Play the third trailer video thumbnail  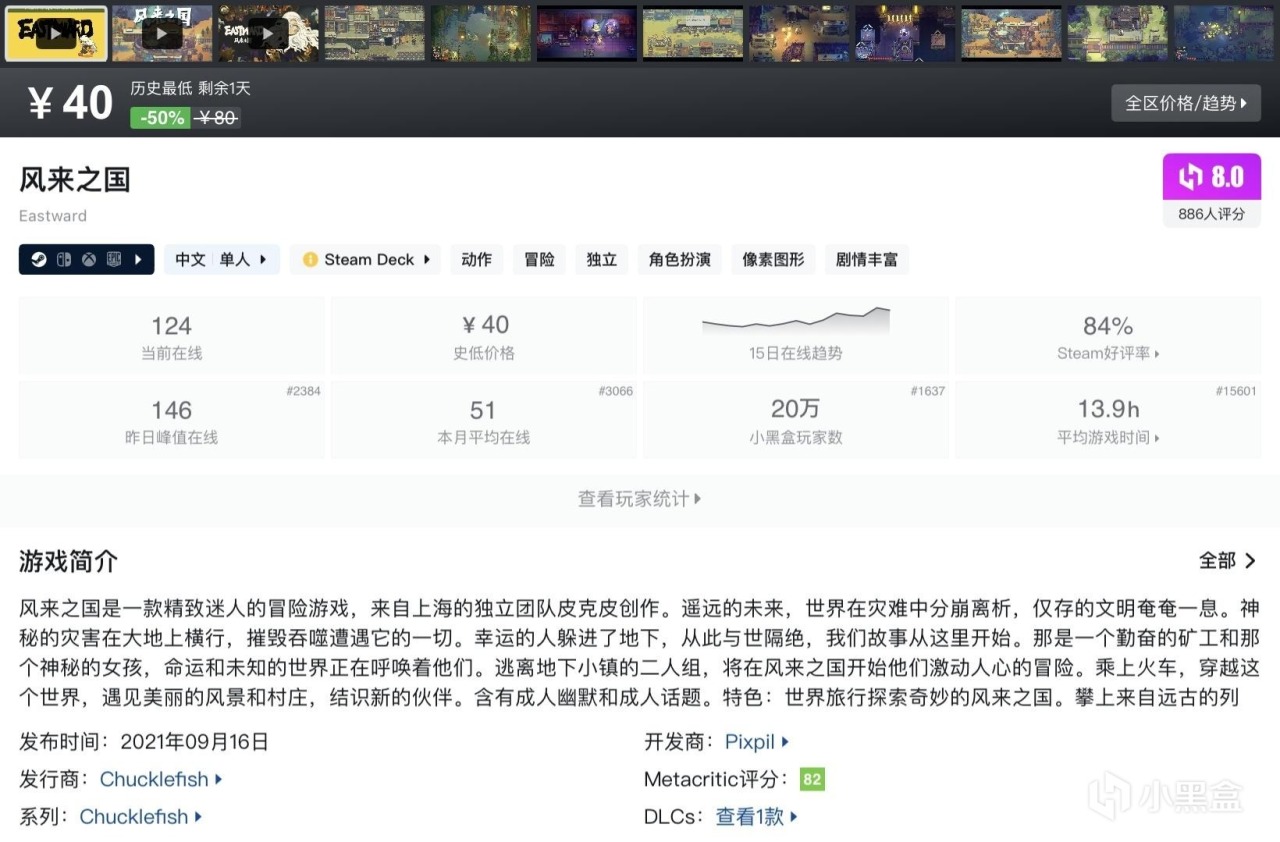pos(268,33)
